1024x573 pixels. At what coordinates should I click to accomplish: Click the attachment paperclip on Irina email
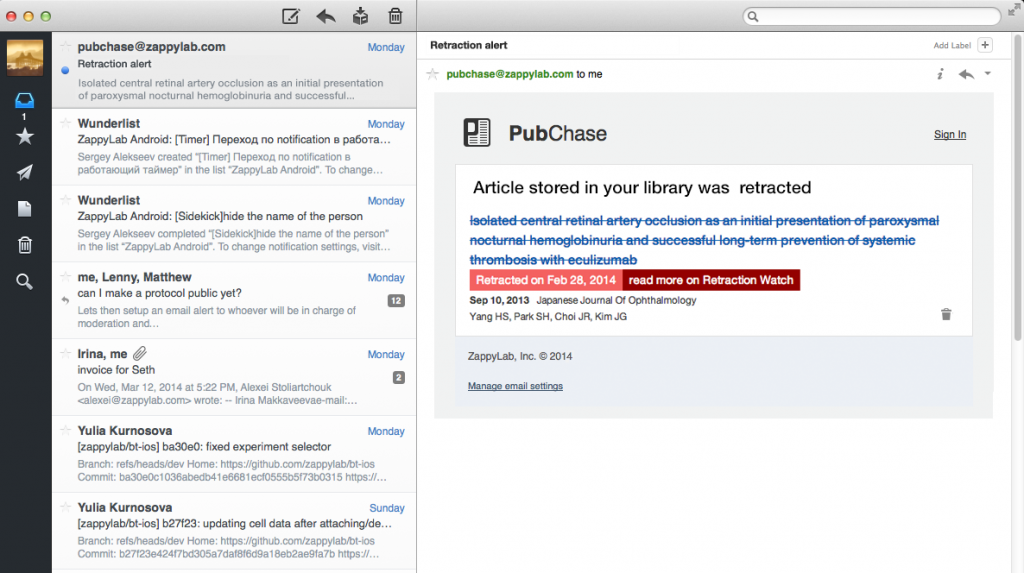tap(140, 353)
